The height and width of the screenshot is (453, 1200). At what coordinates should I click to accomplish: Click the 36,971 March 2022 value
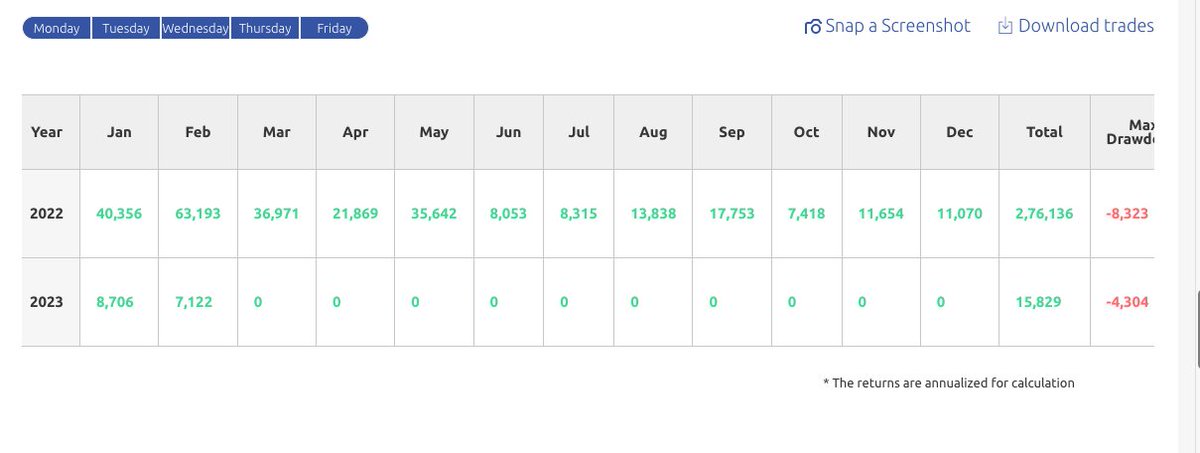pos(277,214)
